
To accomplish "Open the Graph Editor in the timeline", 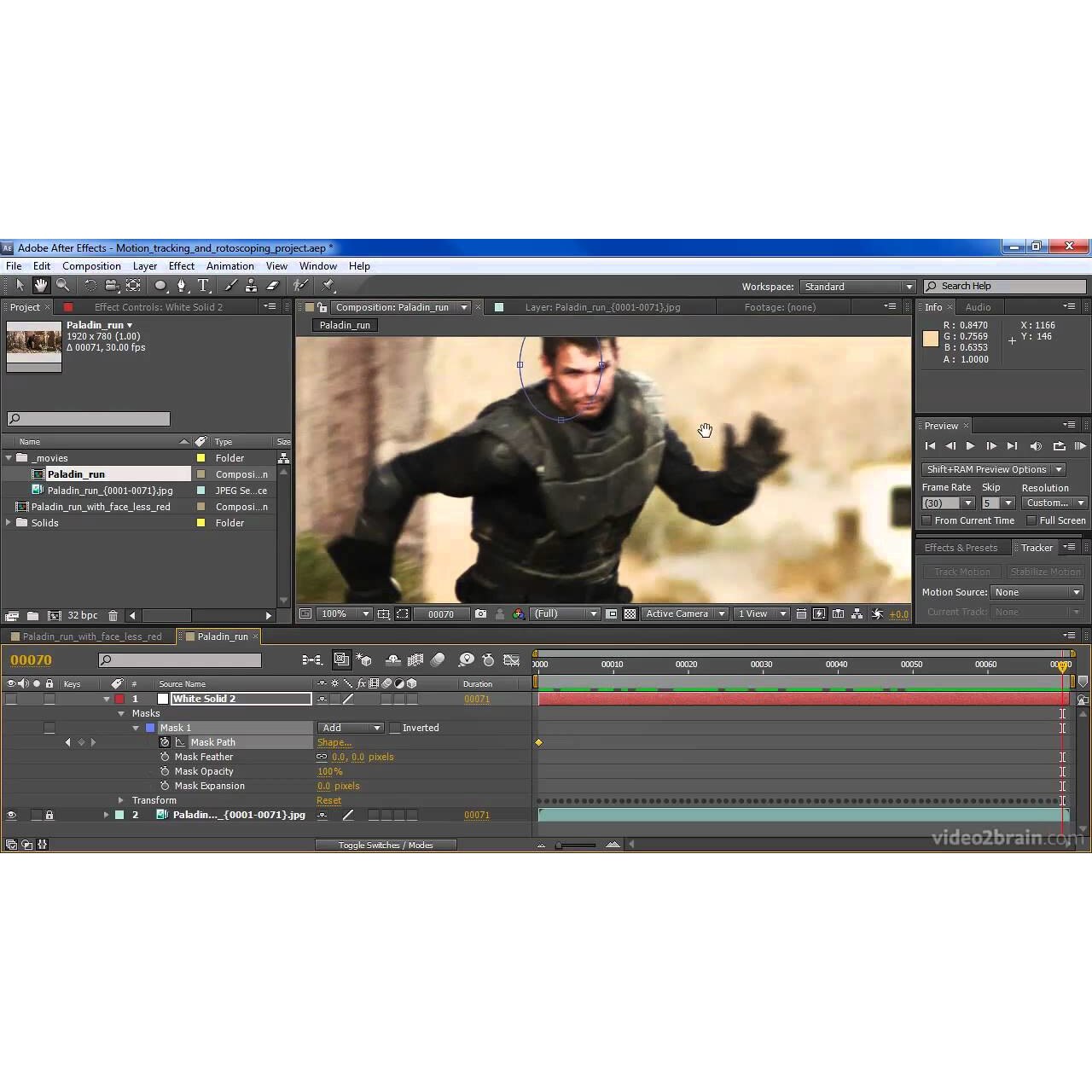I will point(512,659).
